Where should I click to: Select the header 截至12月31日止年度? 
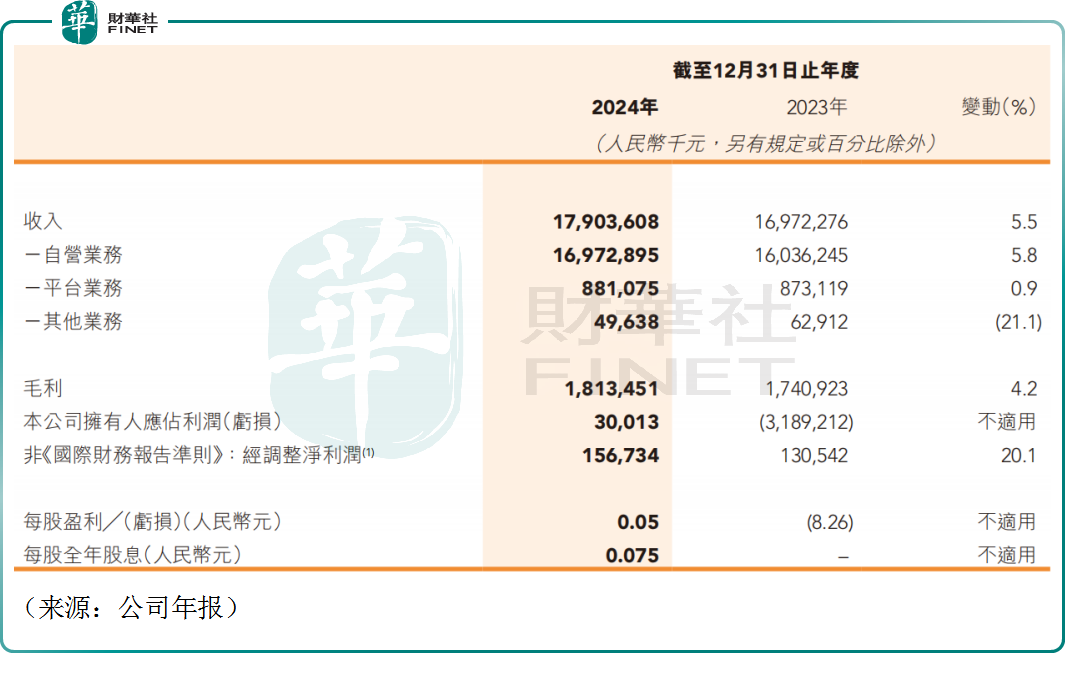(765, 71)
